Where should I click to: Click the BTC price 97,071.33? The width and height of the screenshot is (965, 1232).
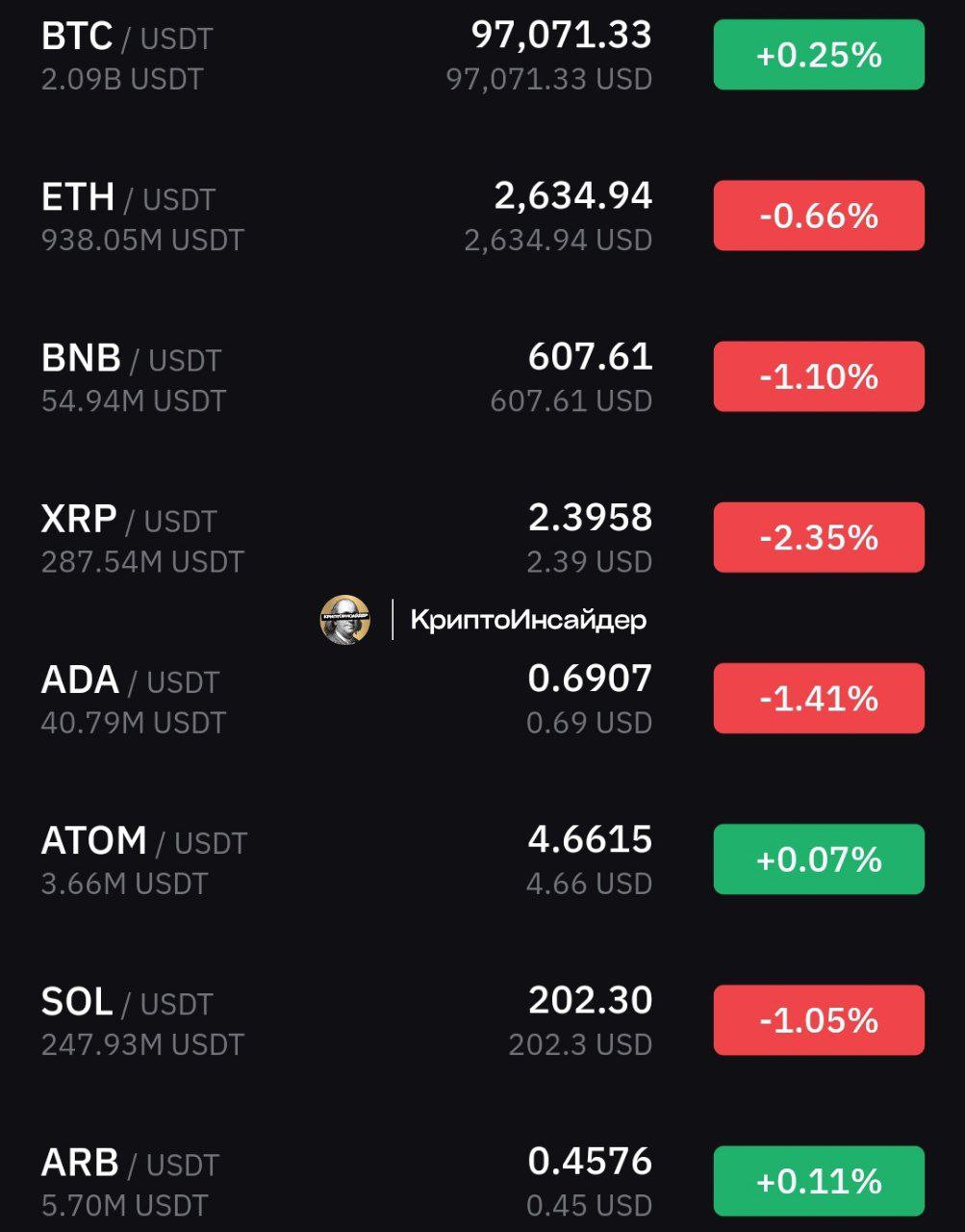click(561, 35)
